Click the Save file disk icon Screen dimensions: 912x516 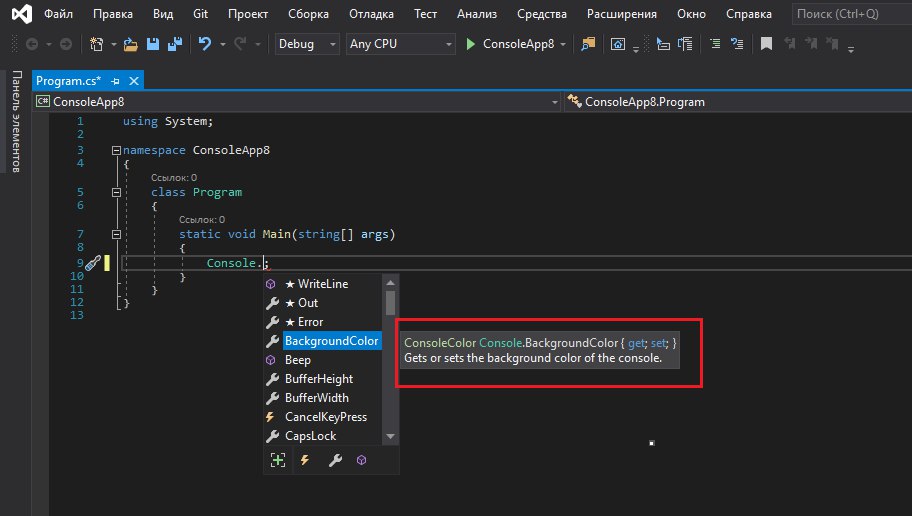coord(153,44)
